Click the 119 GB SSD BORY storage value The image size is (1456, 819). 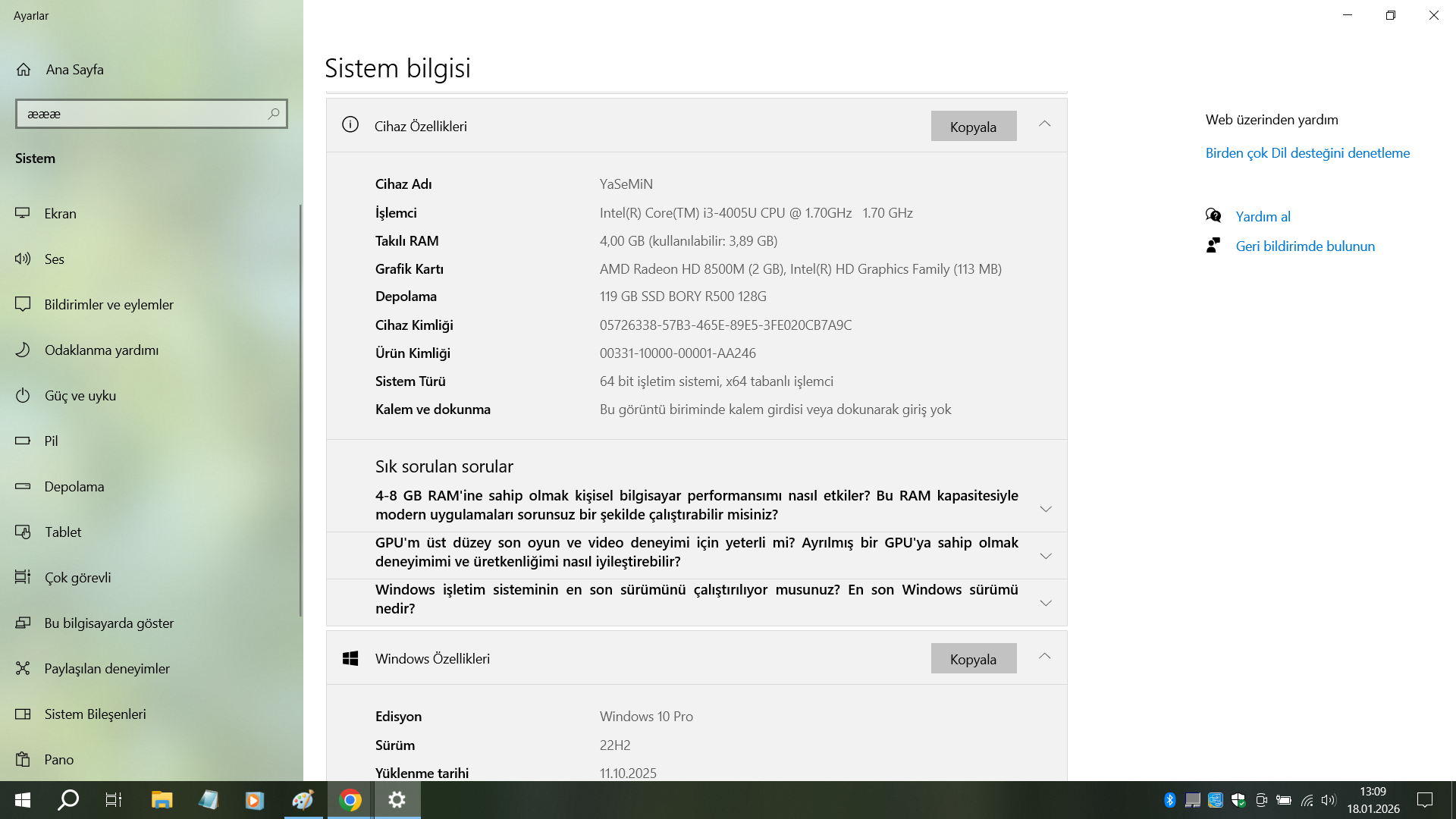point(683,297)
